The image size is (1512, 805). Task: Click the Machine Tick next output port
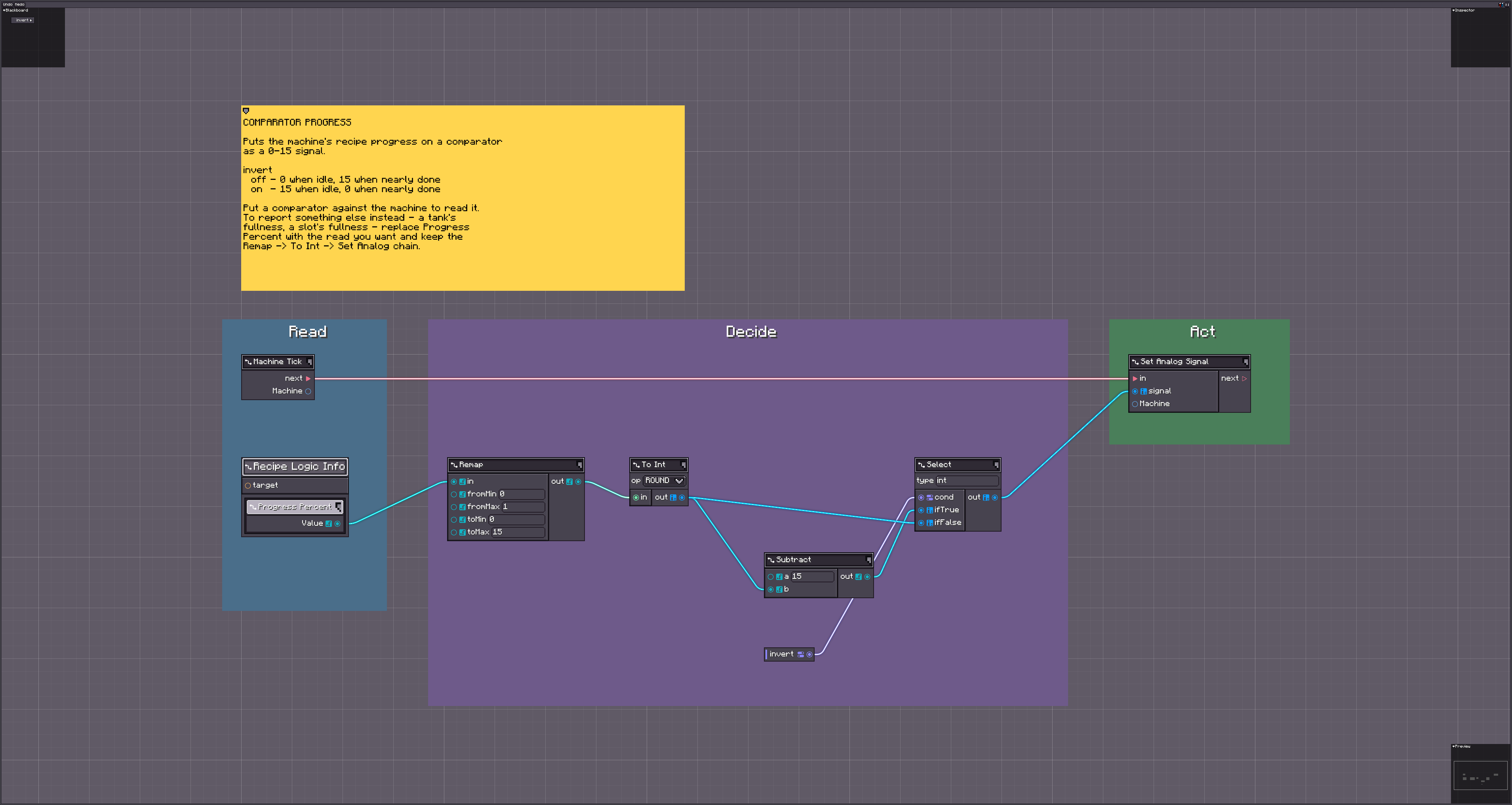click(x=308, y=379)
